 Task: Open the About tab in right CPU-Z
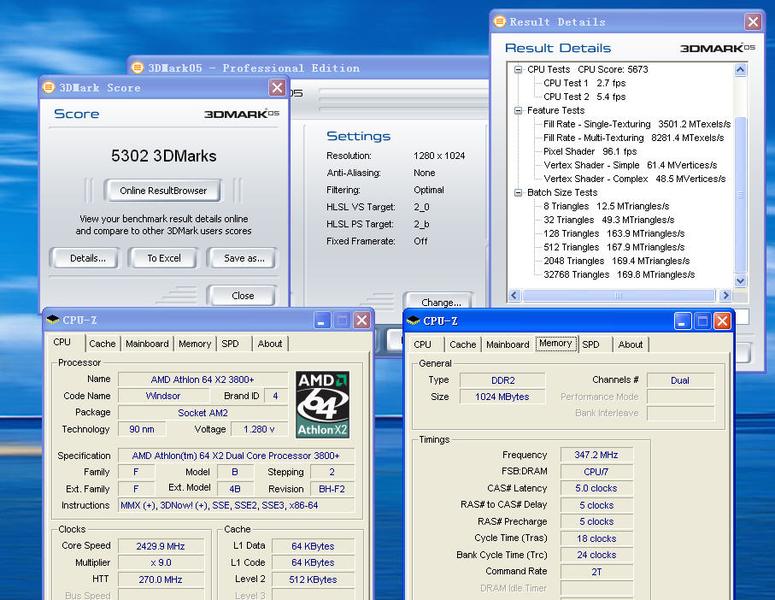(631, 344)
